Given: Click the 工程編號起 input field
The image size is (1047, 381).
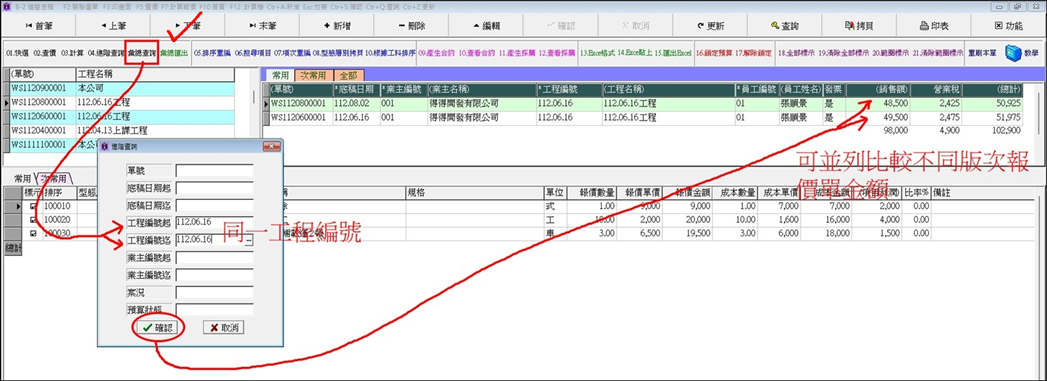Looking at the screenshot, I should click(x=214, y=223).
